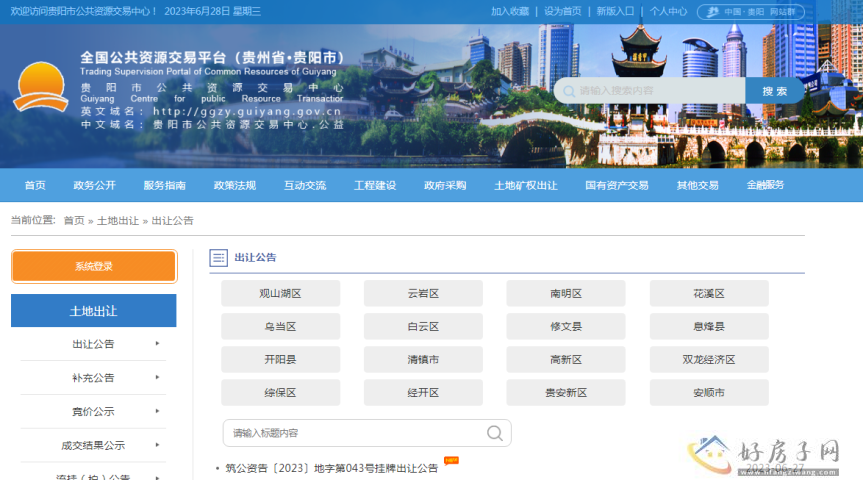Click 出让公告 in the breadcrumb
The height and width of the screenshot is (480, 863).
[172, 221]
